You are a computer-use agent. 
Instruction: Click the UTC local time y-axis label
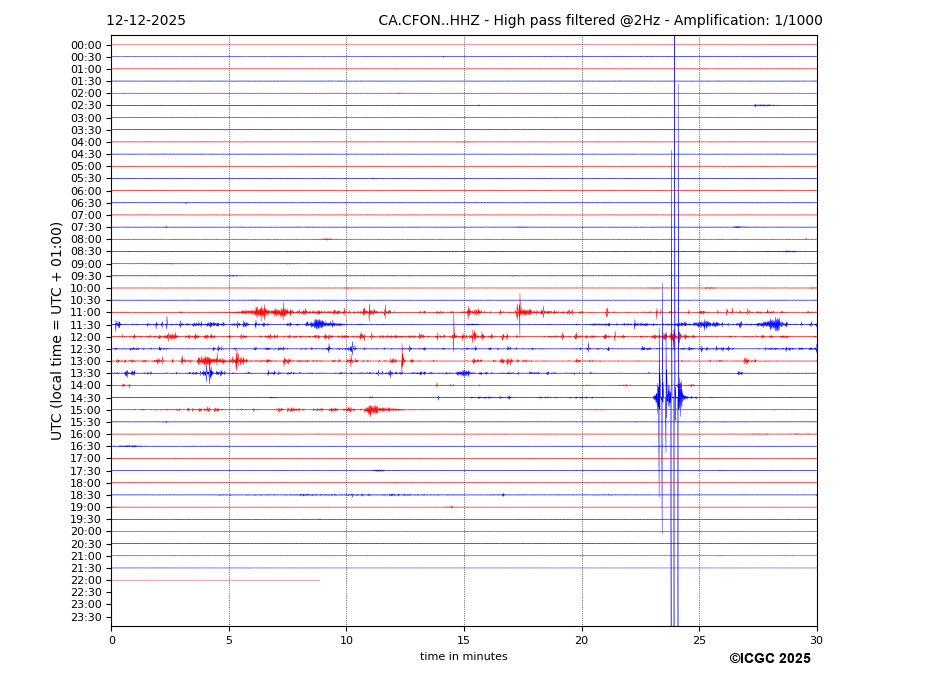[x=57, y=331]
